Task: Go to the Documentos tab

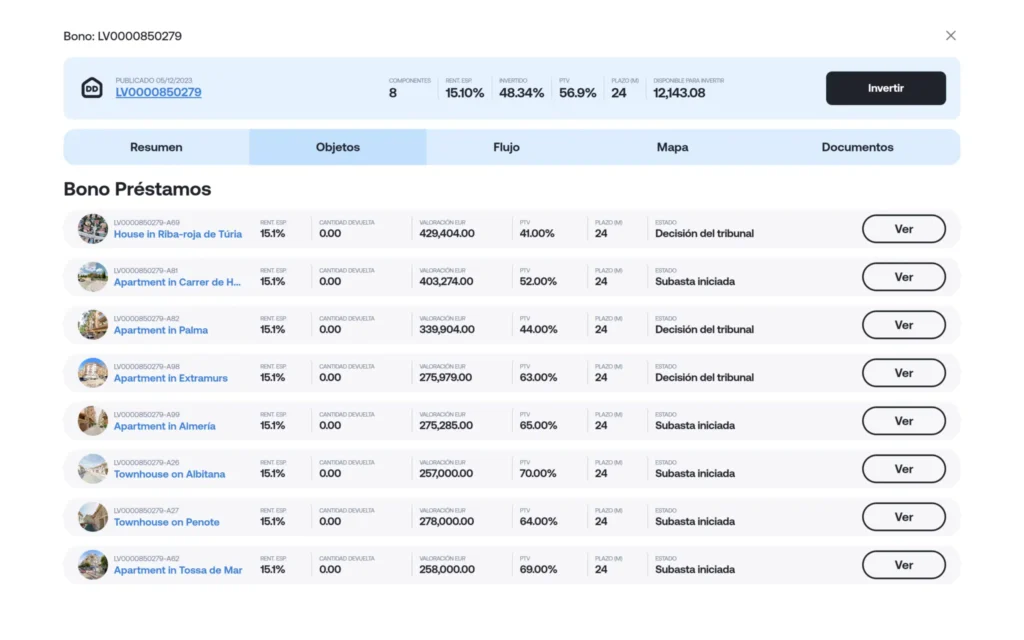Action: [x=857, y=147]
